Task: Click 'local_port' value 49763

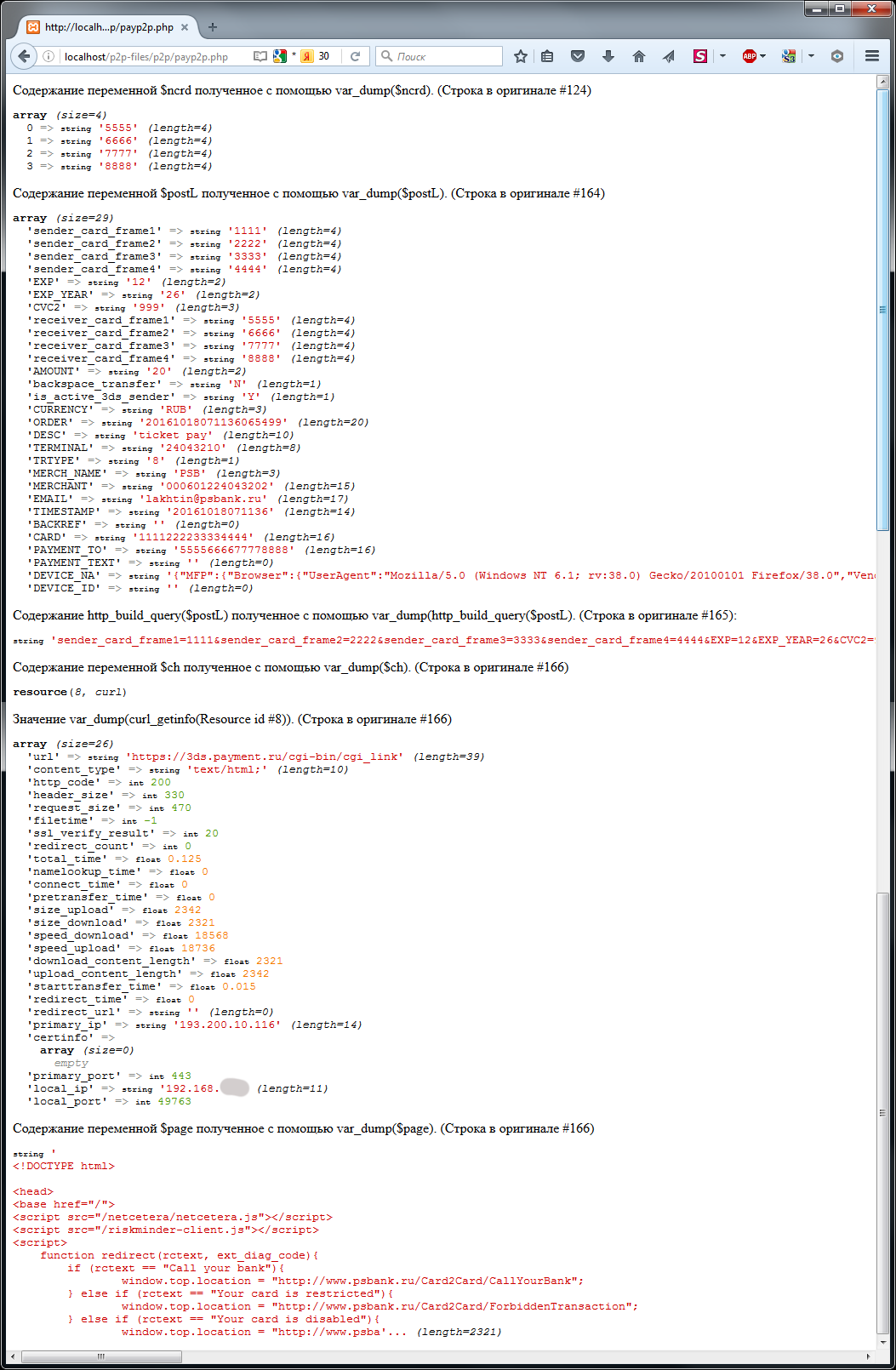Action: [x=174, y=1101]
